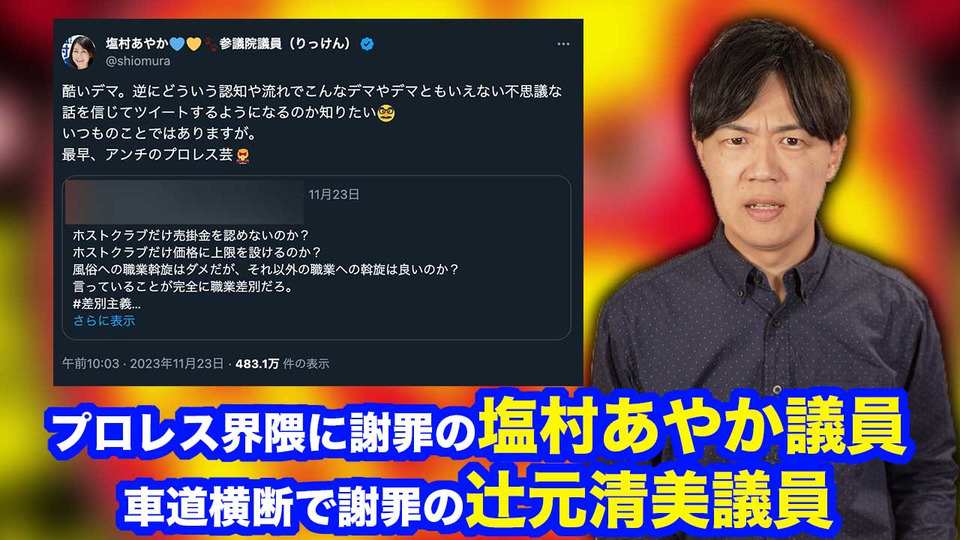Click the 483.1万 view count

257,364
